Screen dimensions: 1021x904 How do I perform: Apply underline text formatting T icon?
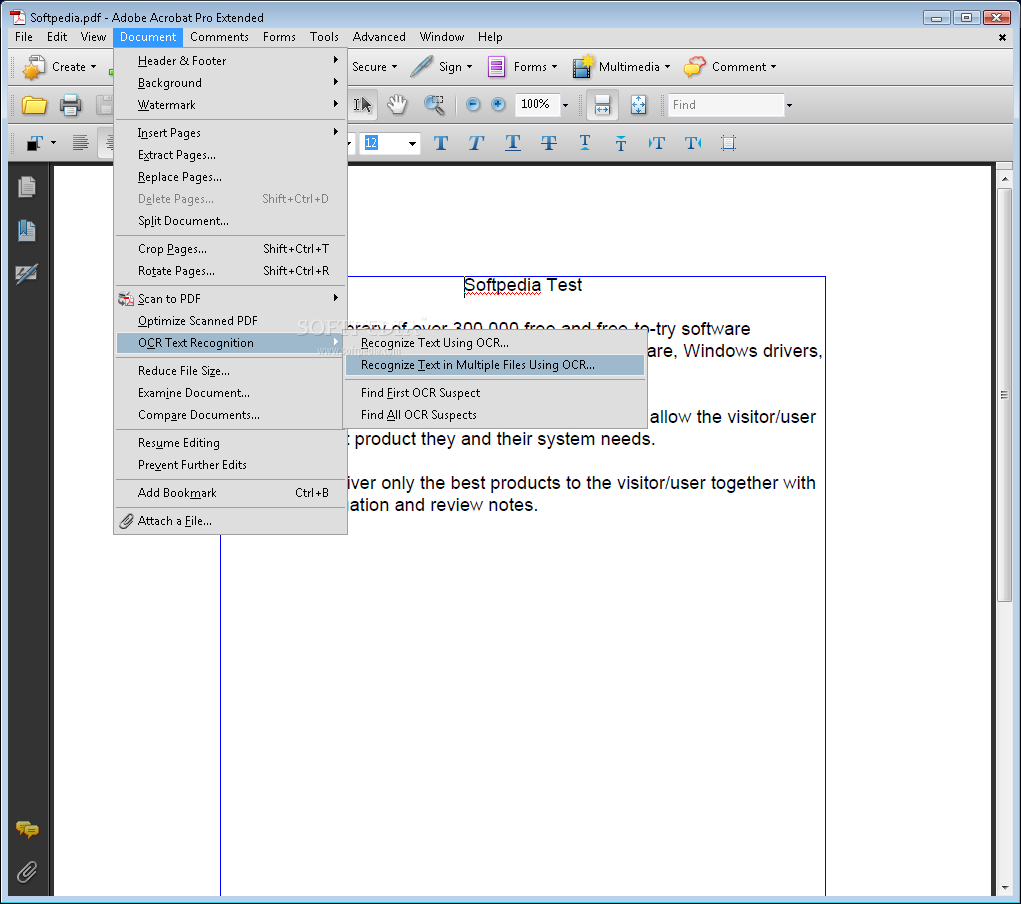click(512, 143)
